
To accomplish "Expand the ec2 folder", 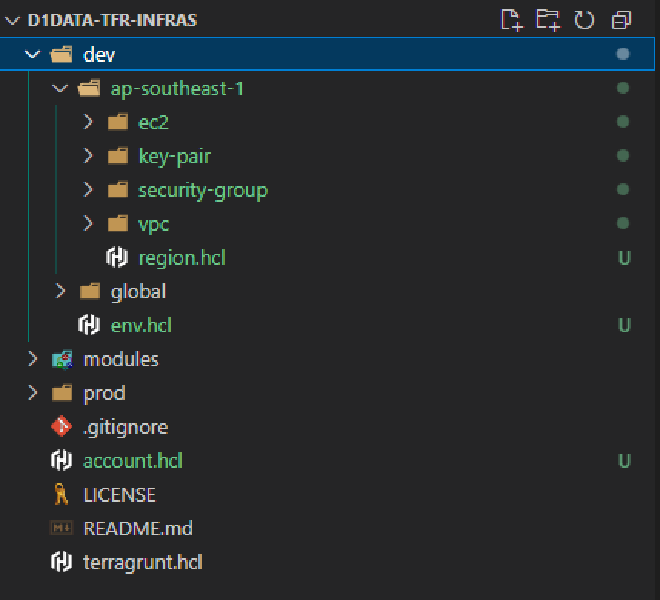I will [x=88, y=122].
